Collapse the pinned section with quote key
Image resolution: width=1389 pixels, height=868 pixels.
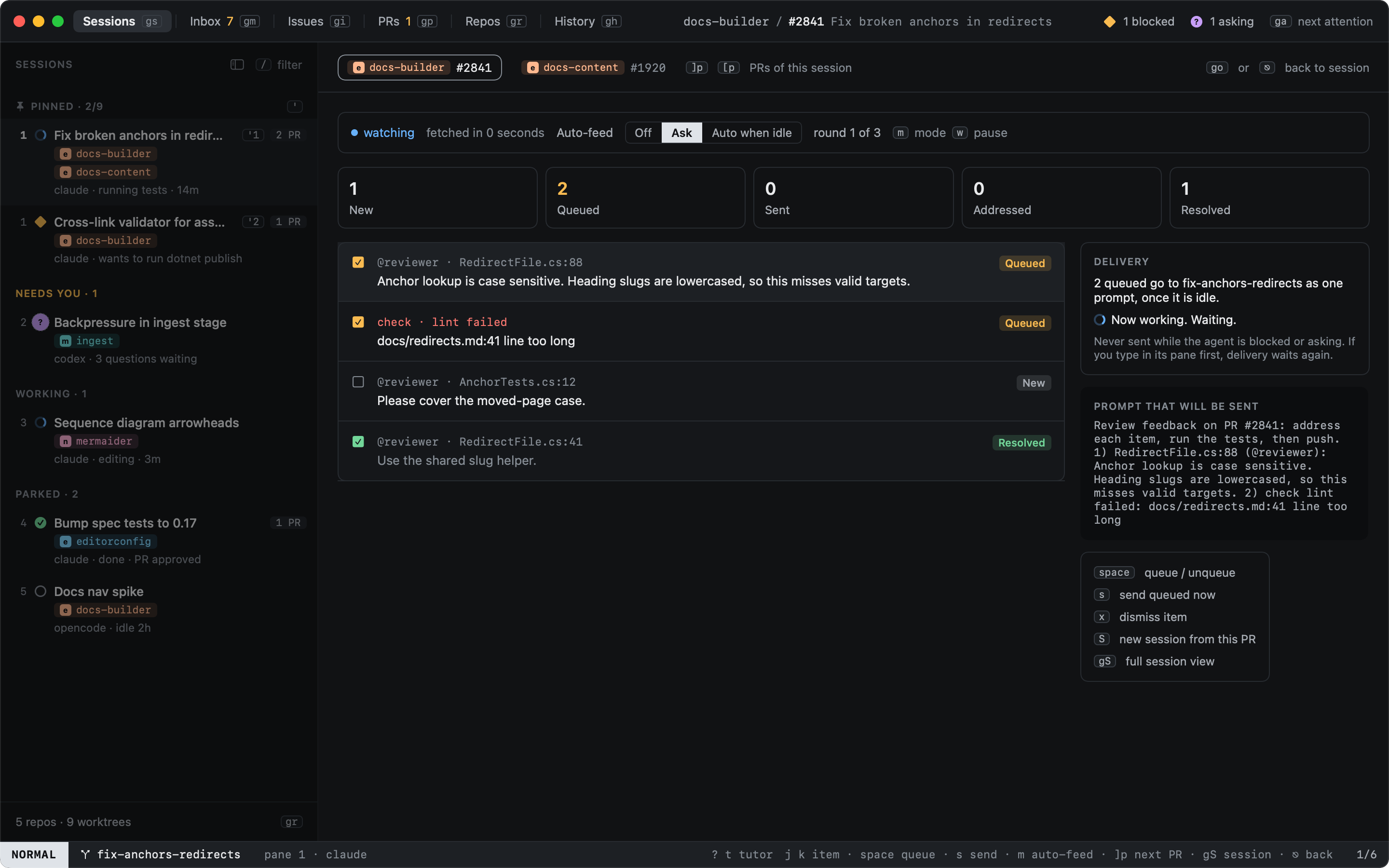coord(295,106)
